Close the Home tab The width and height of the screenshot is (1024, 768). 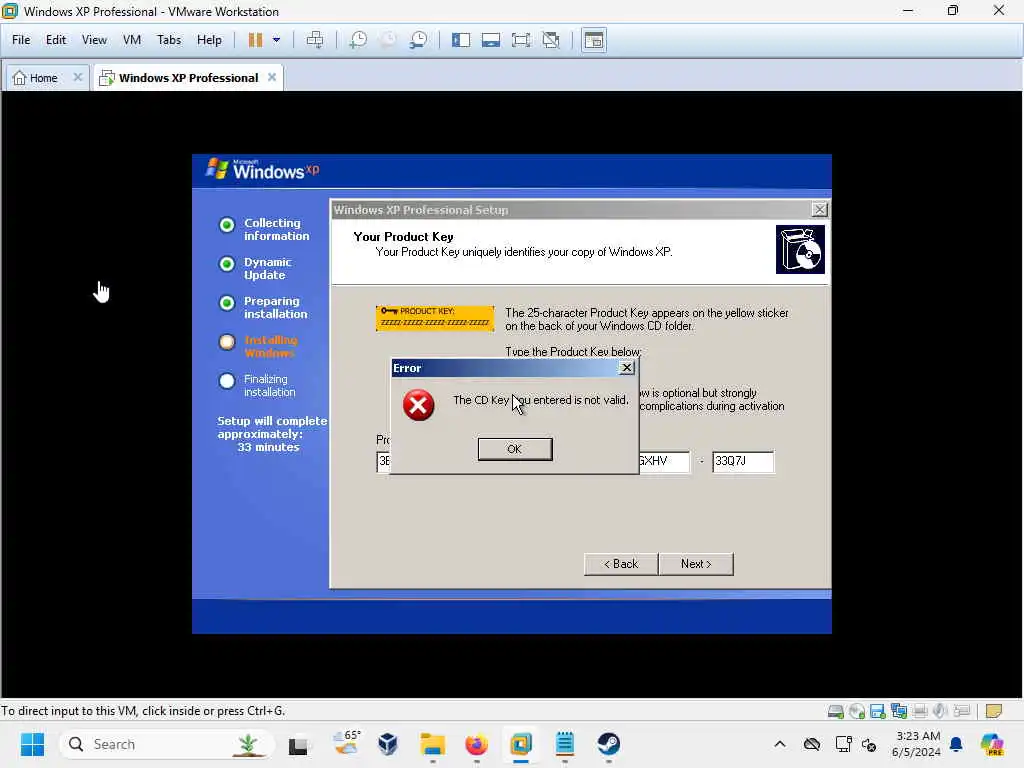(78, 77)
